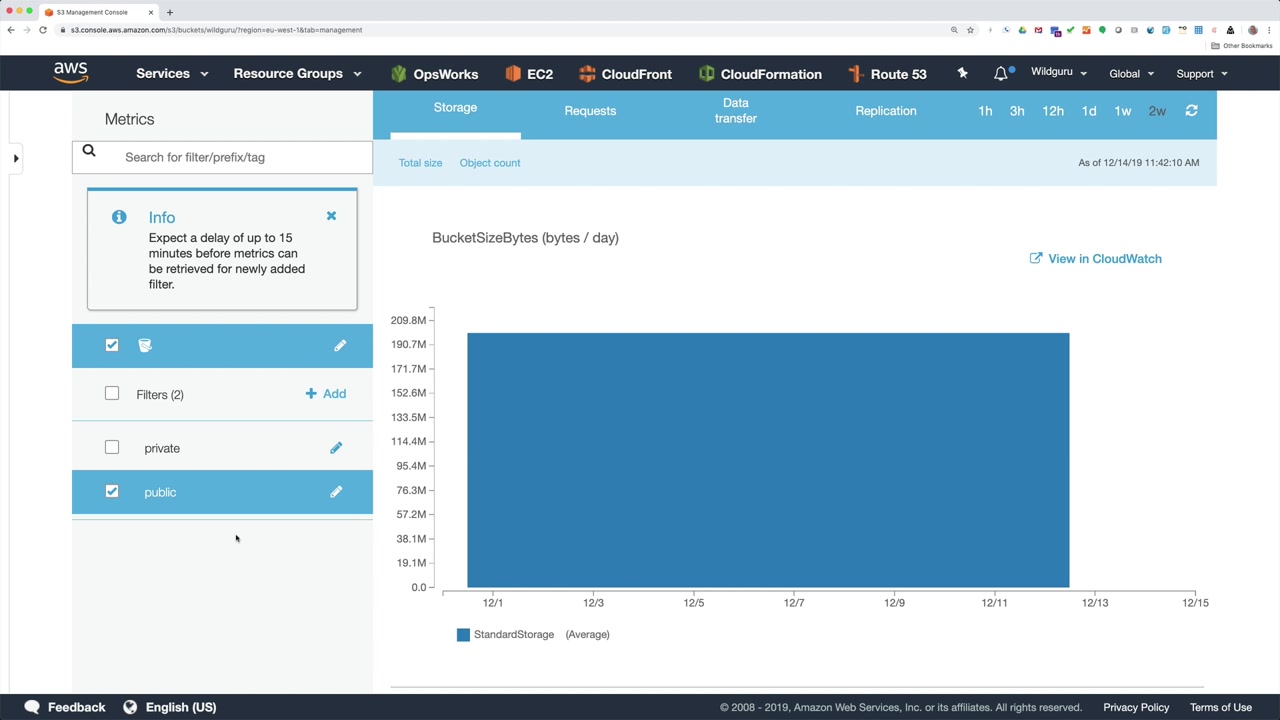Set the time range to 1d
This screenshot has width=1280, height=720.
1089,111
